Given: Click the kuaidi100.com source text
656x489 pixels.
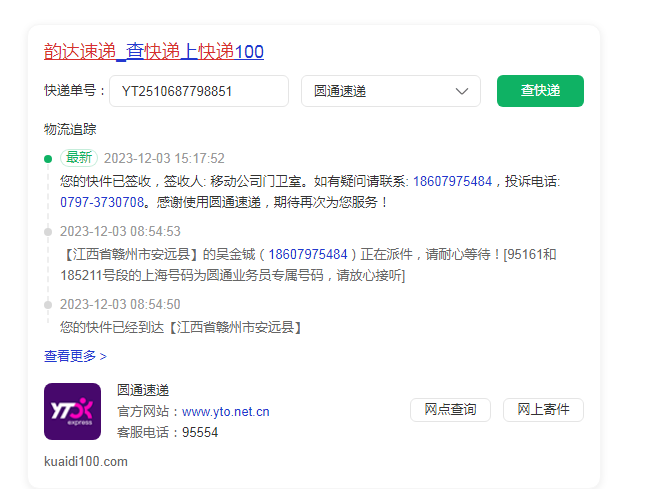Looking at the screenshot, I should [86, 461].
